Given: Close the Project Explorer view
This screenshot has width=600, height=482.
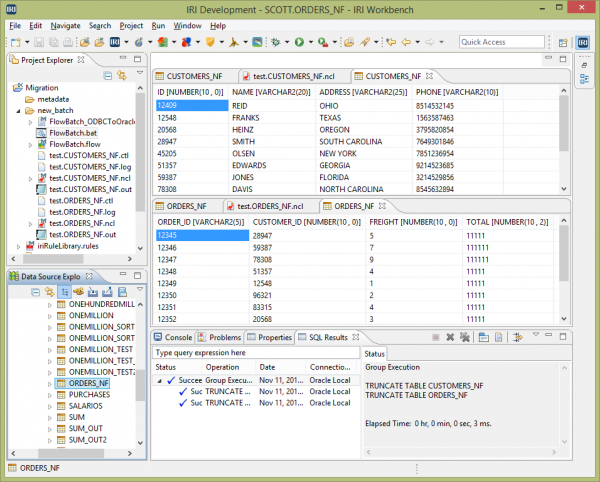Looking at the screenshot, I should [x=81, y=60].
